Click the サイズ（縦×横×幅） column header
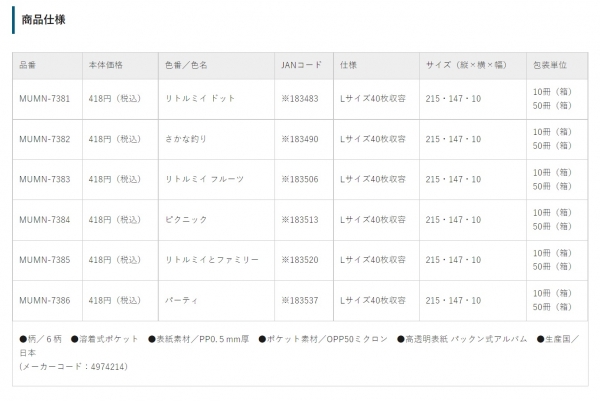Image resolution: width=600 pixels, height=401 pixels. [x=467, y=65]
